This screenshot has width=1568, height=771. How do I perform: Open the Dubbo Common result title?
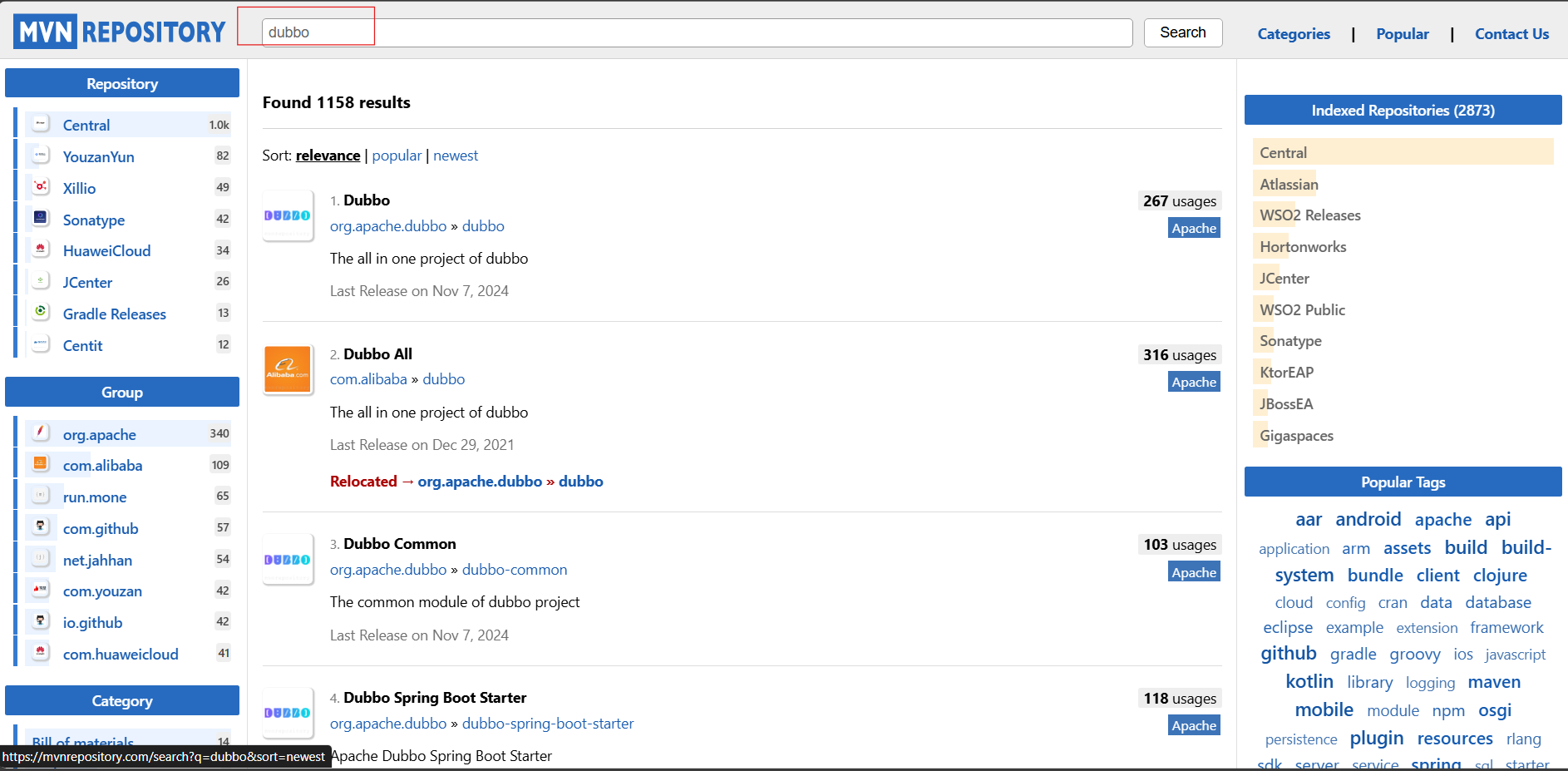tap(400, 544)
